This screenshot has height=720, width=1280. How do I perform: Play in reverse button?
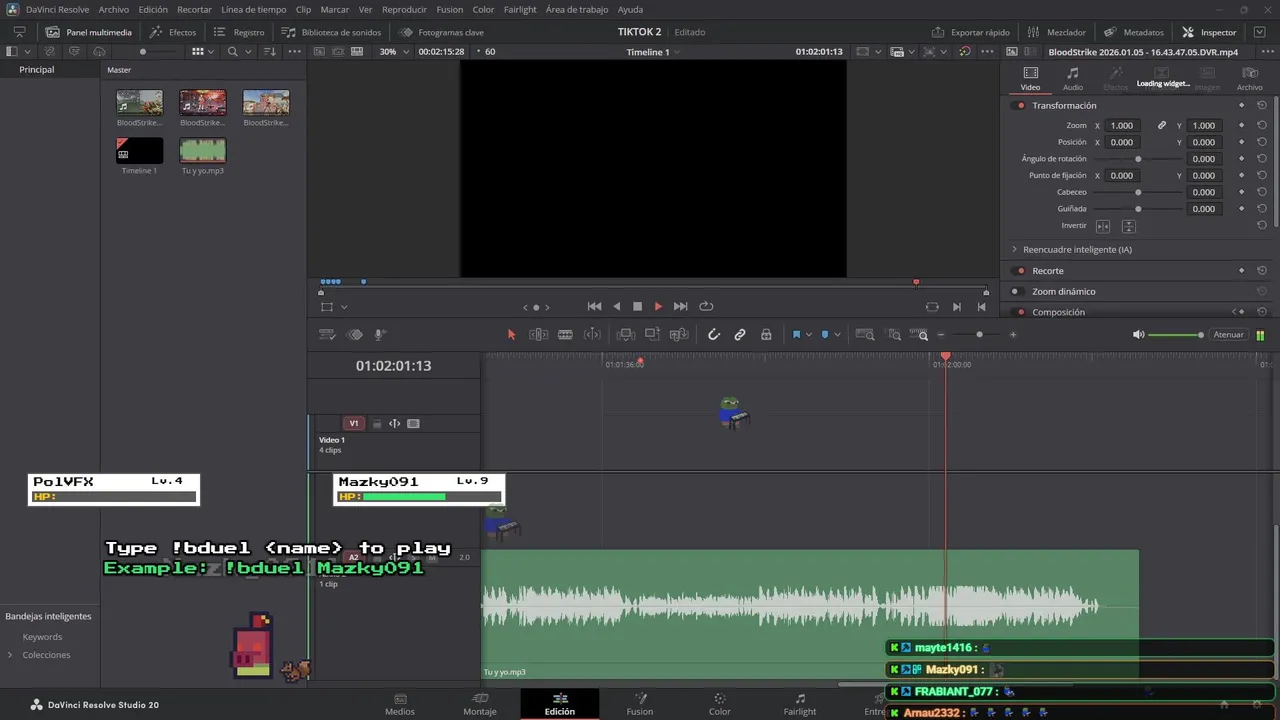pyautogui.click(x=616, y=307)
